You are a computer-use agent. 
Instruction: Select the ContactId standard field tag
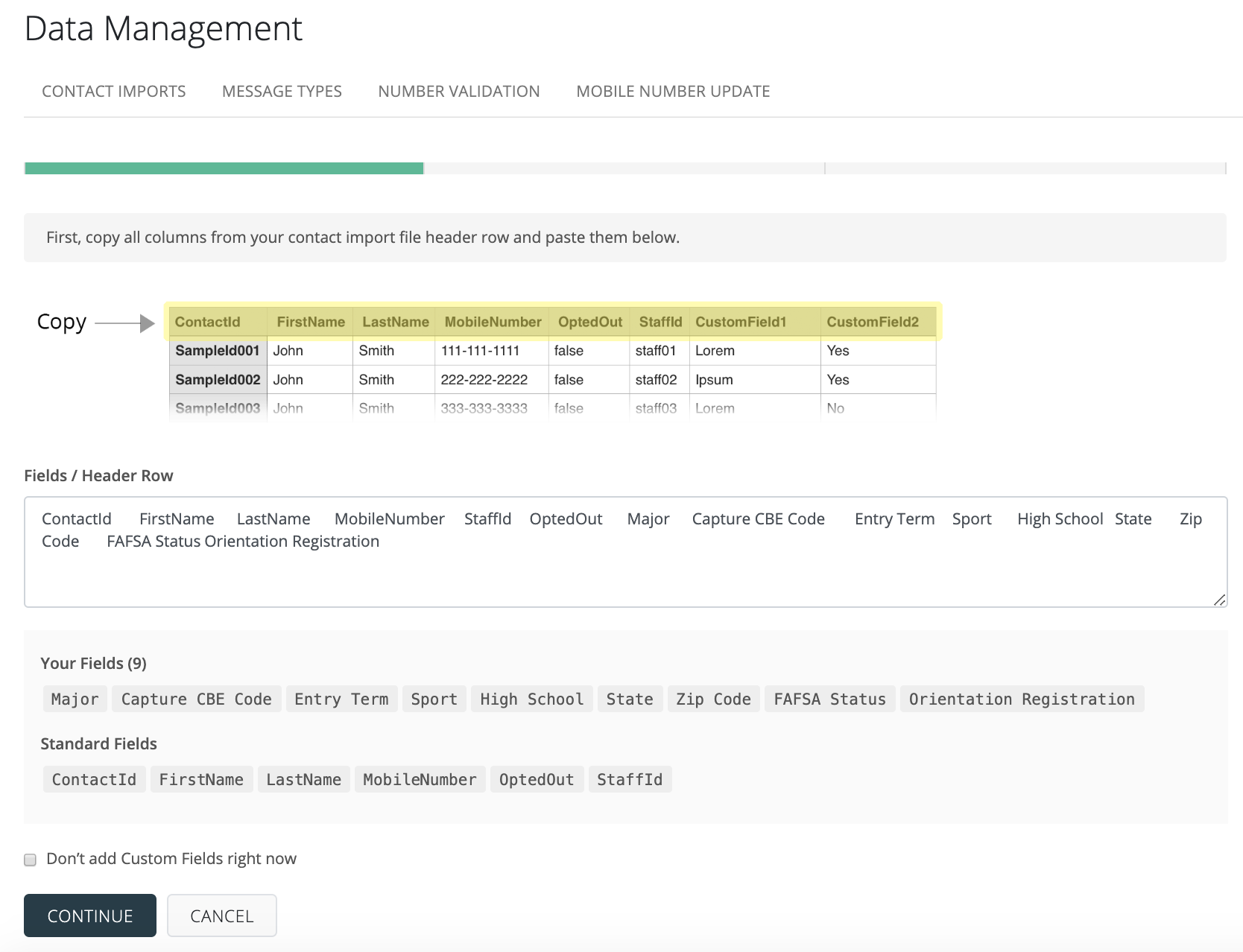pyautogui.click(x=94, y=779)
